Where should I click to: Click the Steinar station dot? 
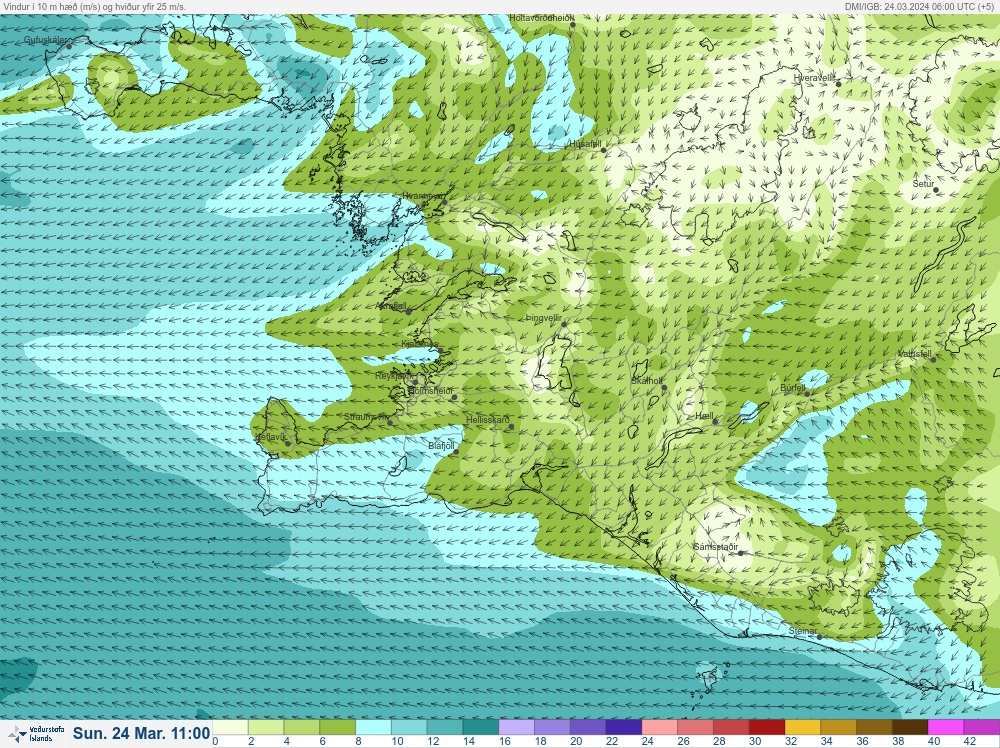(x=820, y=636)
